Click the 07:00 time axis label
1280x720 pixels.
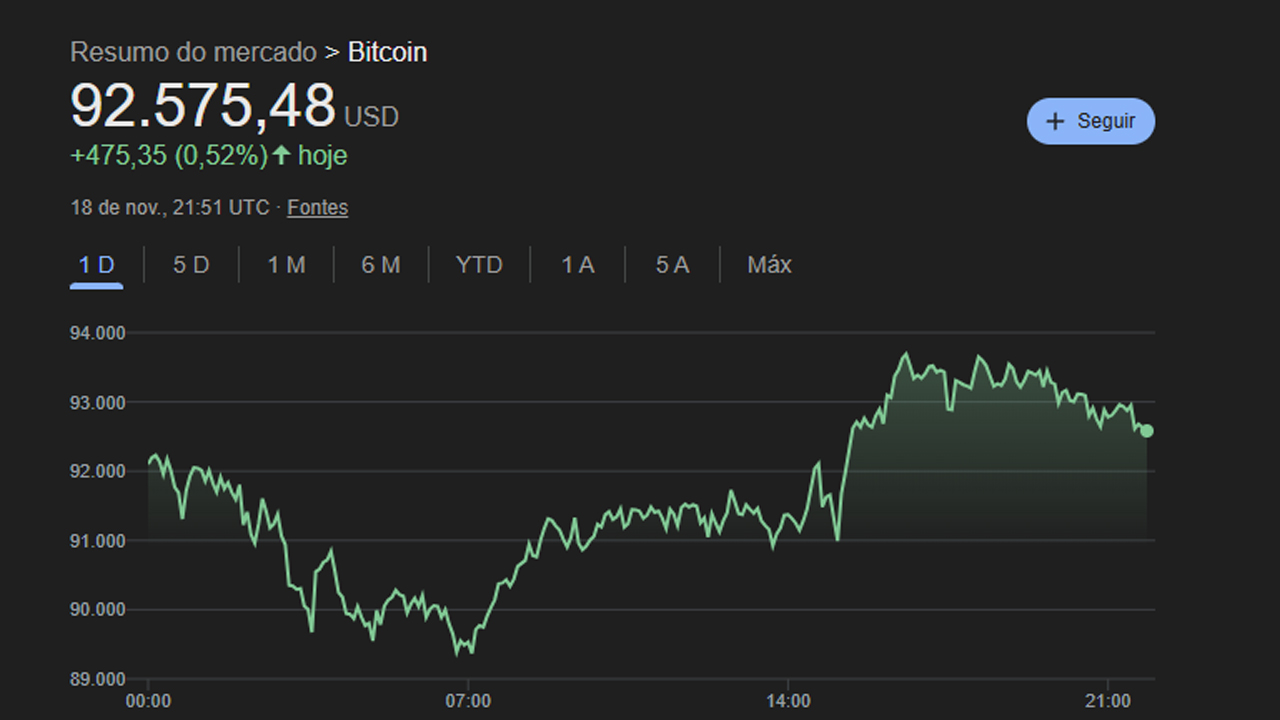468,701
